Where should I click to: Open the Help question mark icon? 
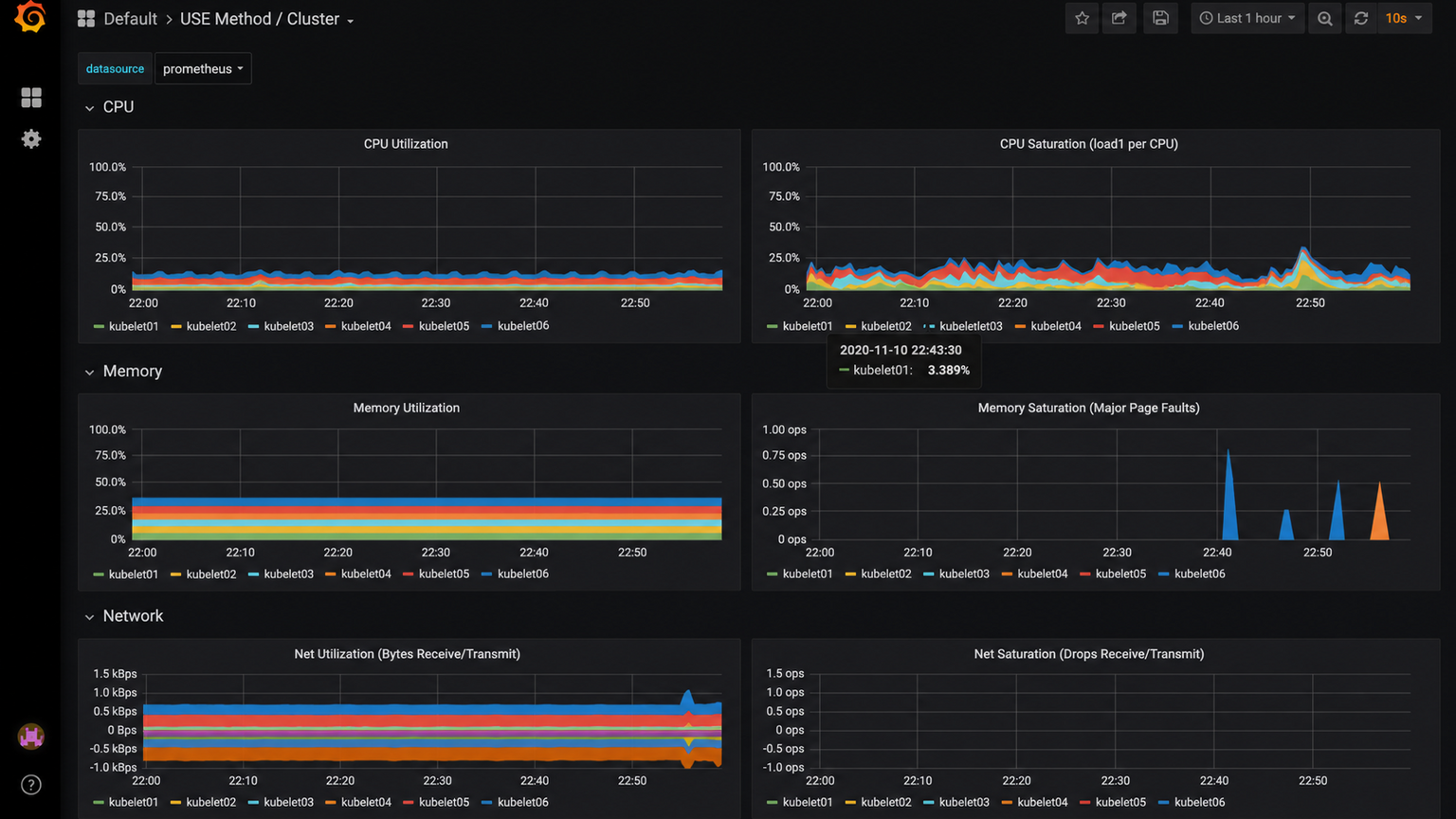click(x=31, y=785)
